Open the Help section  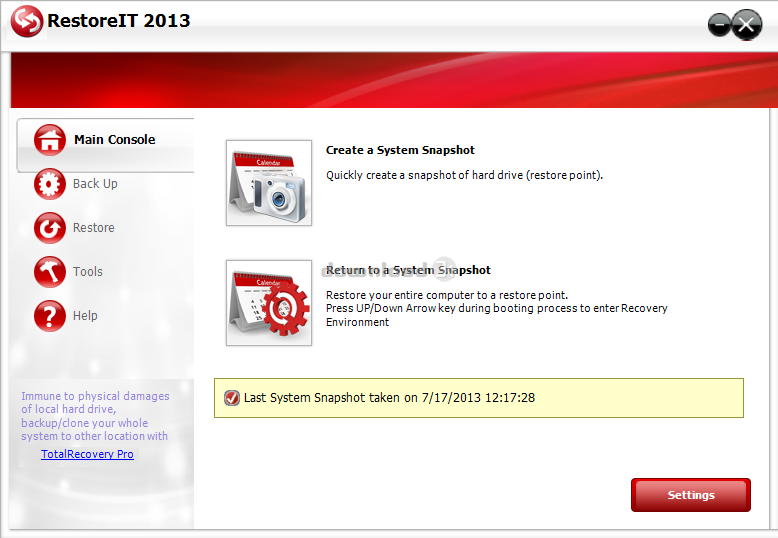(x=85, y=316)
